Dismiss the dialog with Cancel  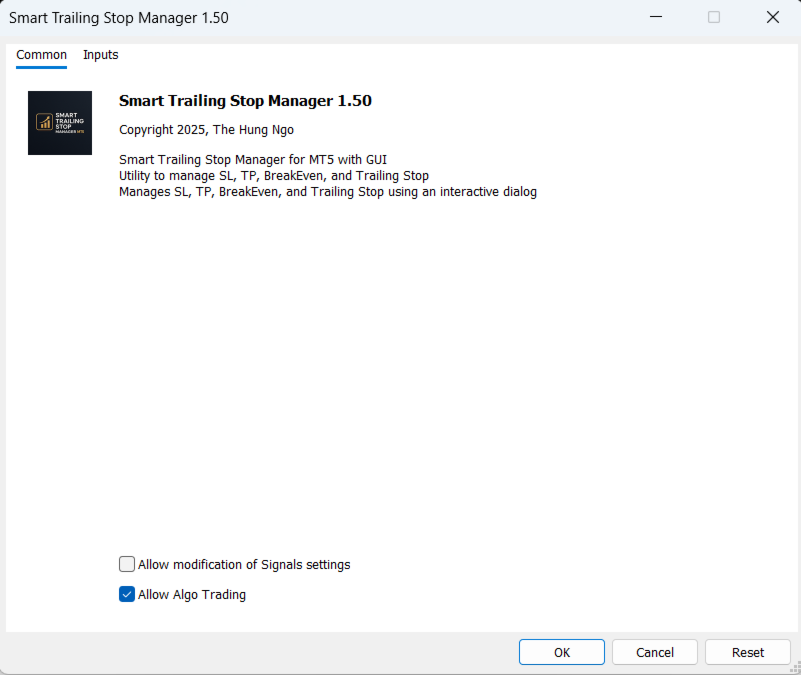[654, 652]
